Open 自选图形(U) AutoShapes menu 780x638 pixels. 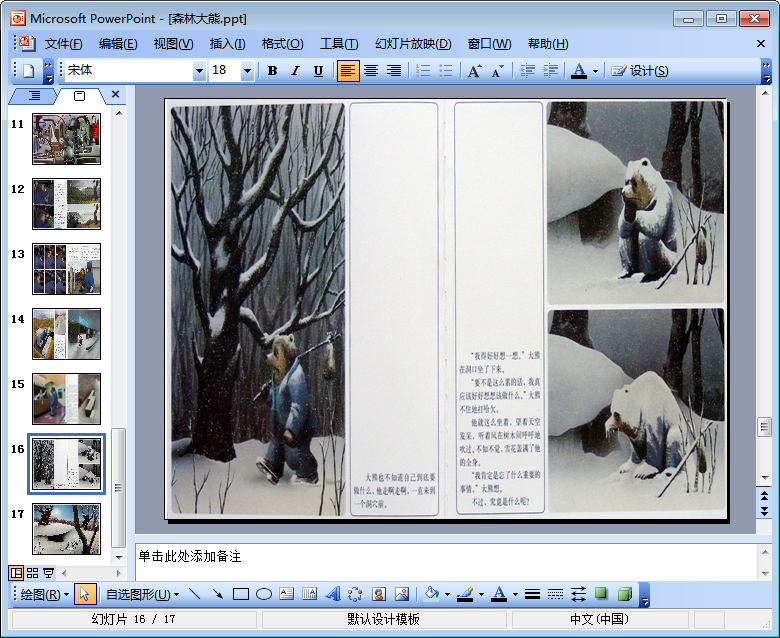[142, 594]
